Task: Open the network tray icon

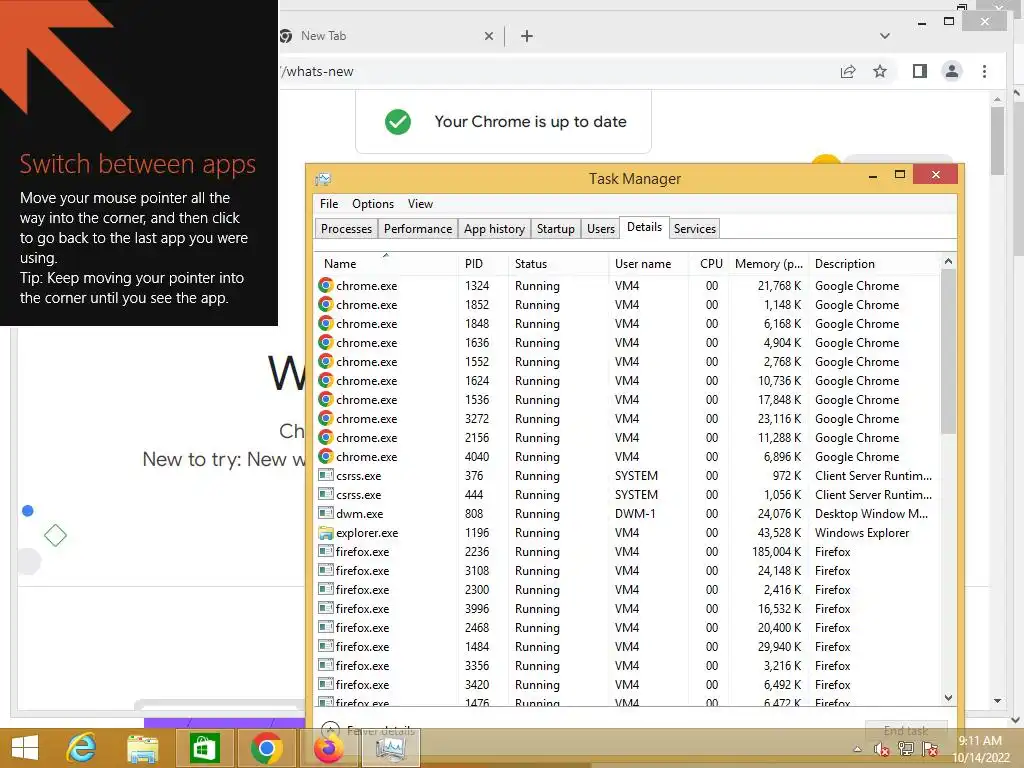Action: pos(906,749)
